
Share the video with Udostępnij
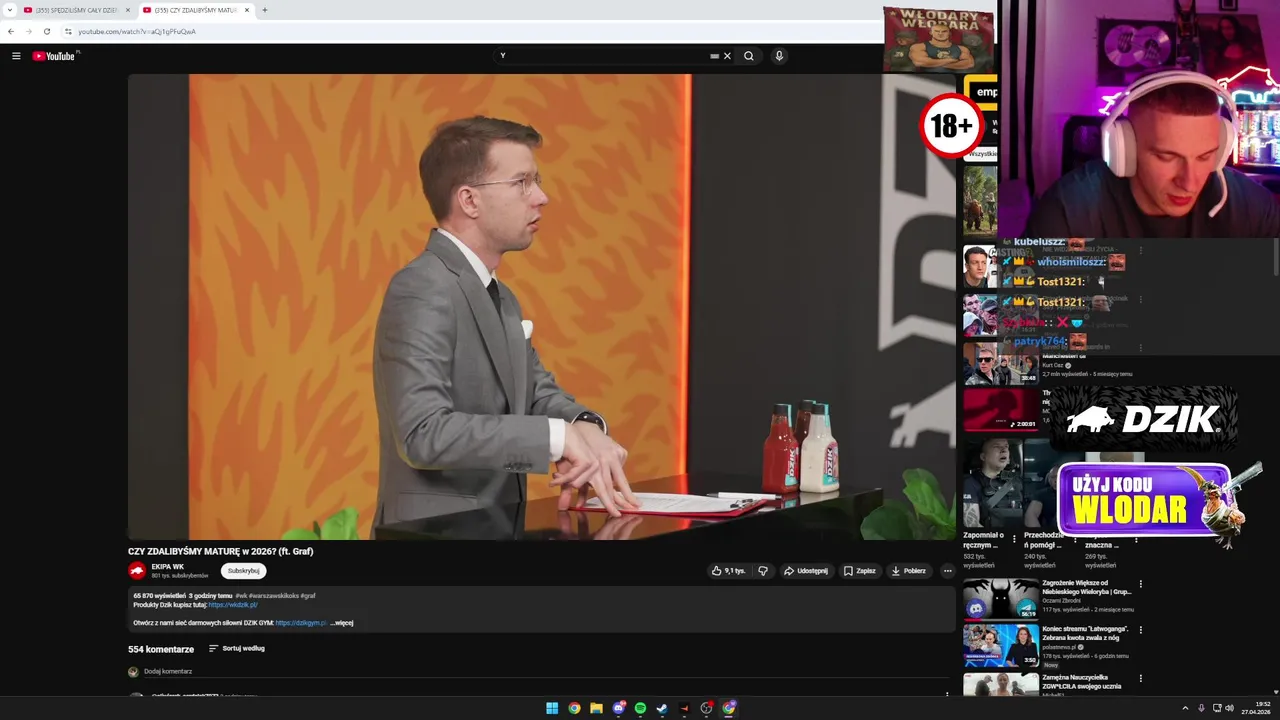806,571
